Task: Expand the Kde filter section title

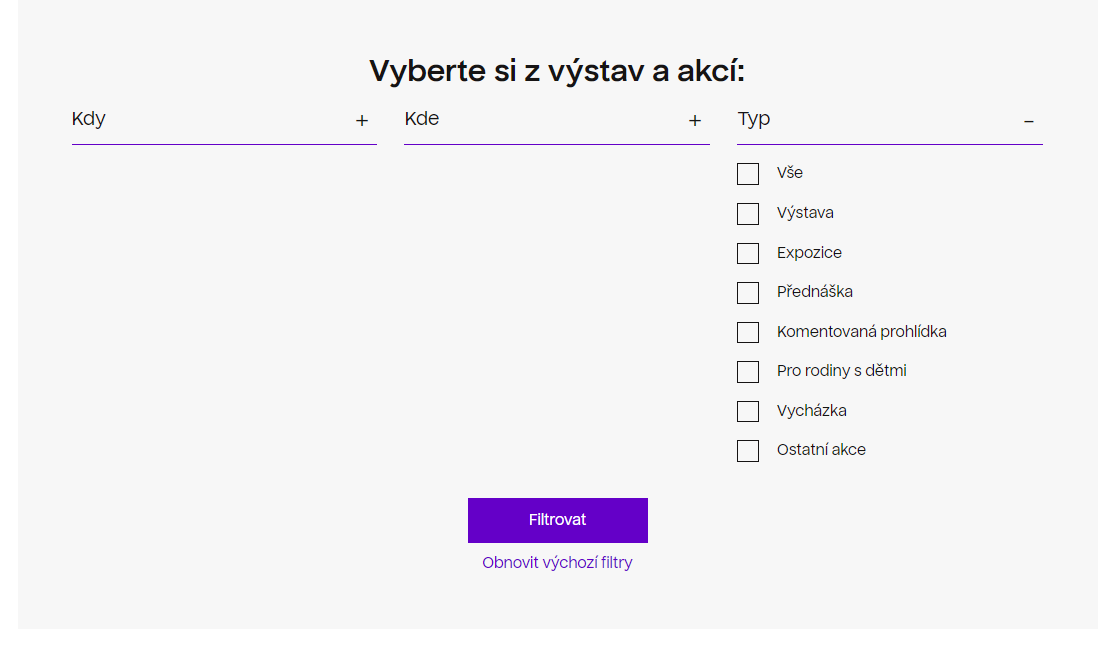Action: [x=422, y=119]
